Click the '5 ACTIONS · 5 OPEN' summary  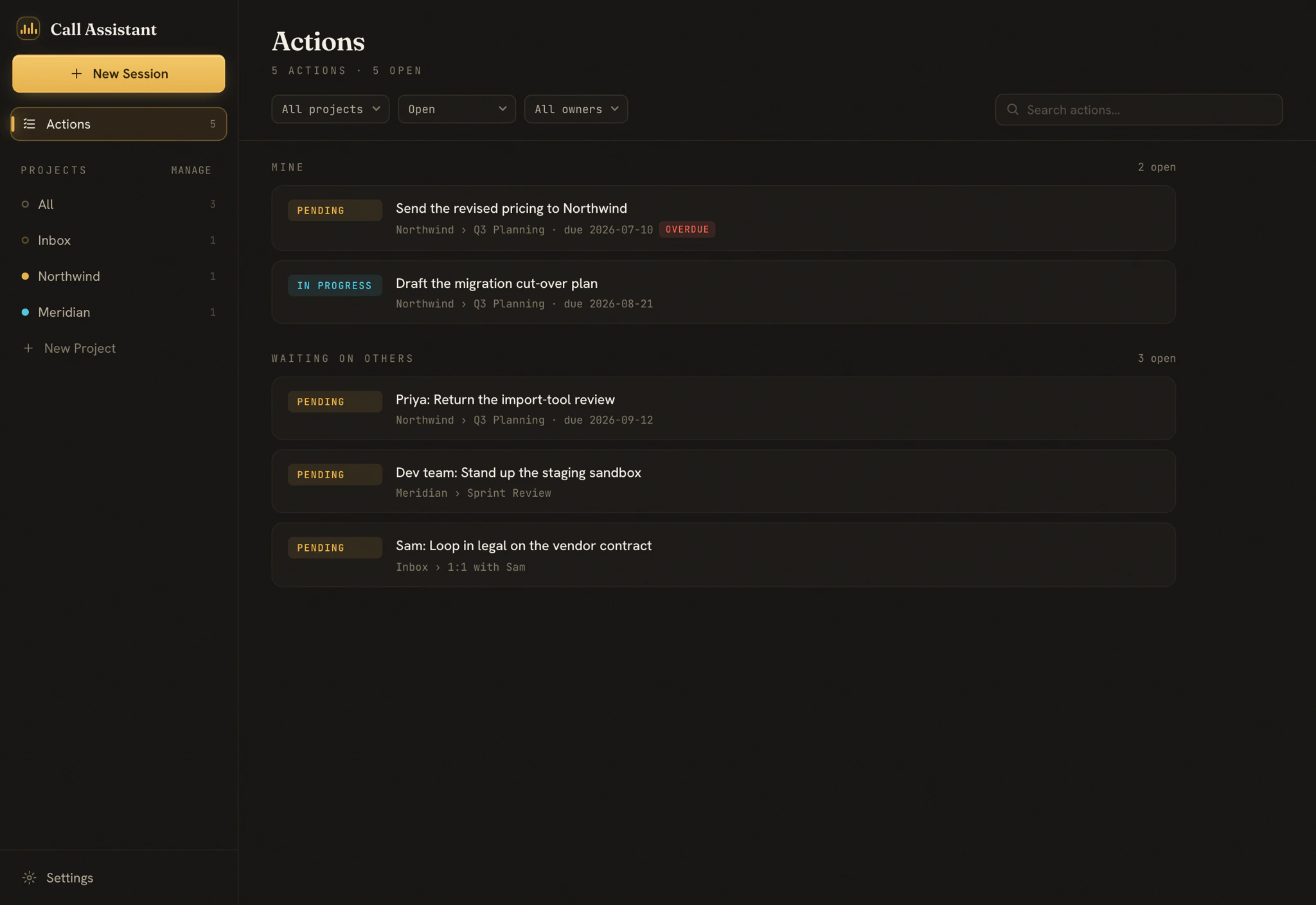coord(347,71)
